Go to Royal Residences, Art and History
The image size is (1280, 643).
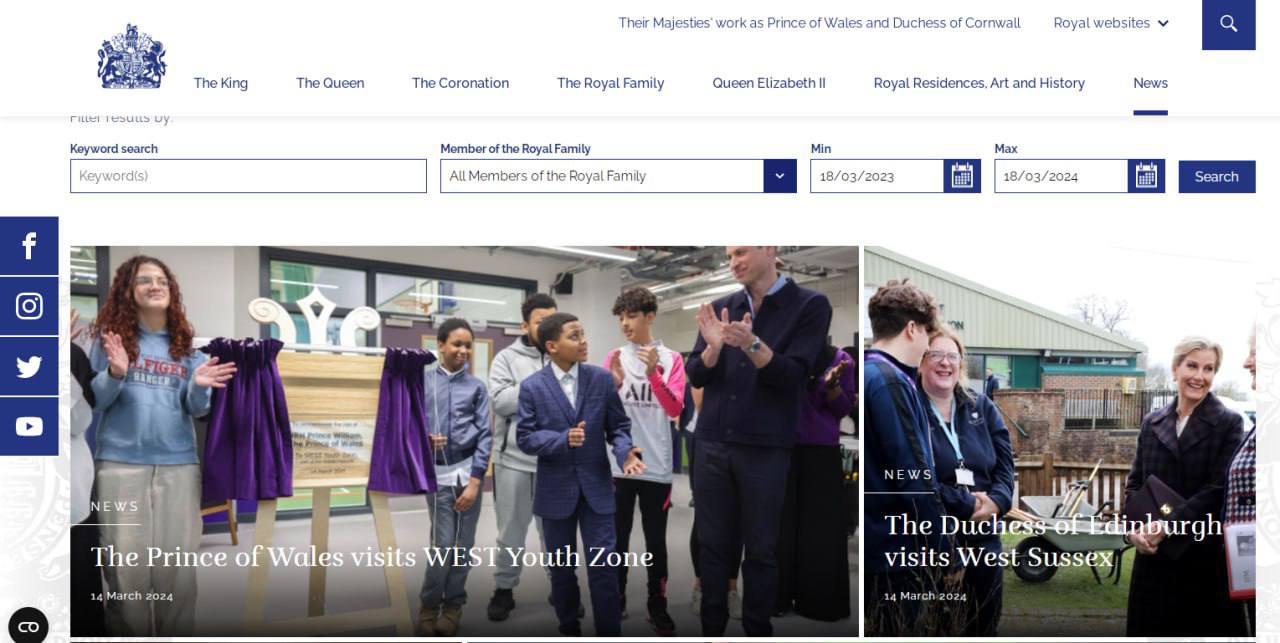[979, 83]
